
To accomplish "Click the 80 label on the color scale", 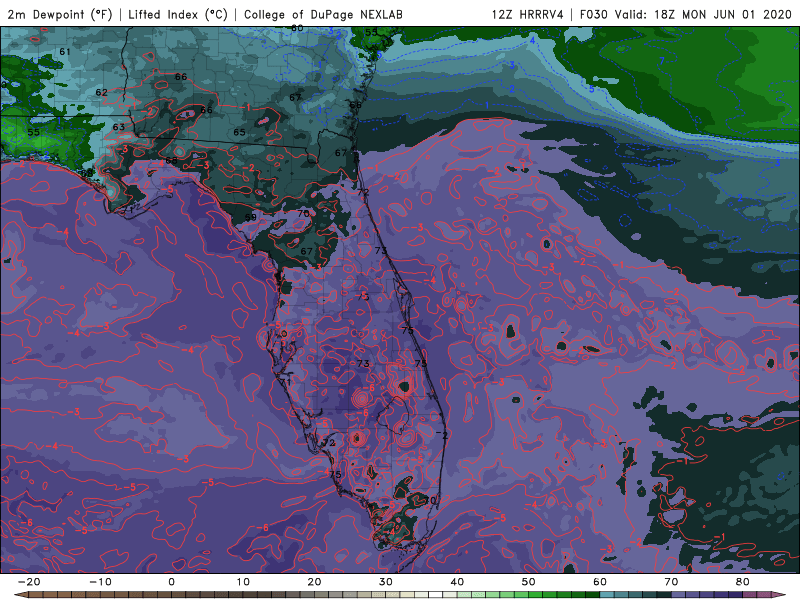I will (x=743, y=582).
